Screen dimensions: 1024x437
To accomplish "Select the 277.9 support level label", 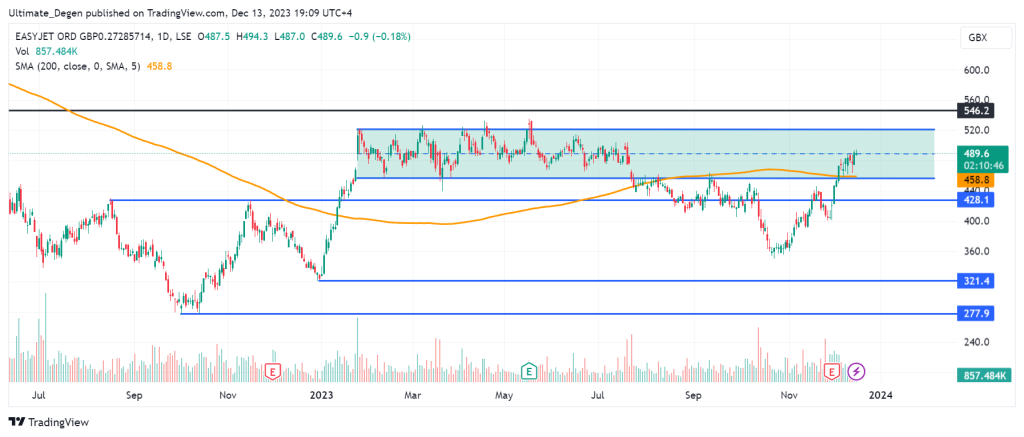I will [974, 314].
